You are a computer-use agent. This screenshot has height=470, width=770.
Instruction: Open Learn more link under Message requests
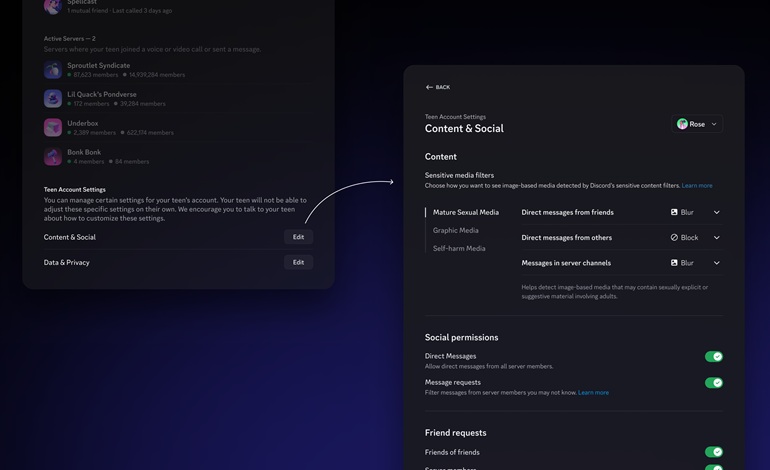593,393
